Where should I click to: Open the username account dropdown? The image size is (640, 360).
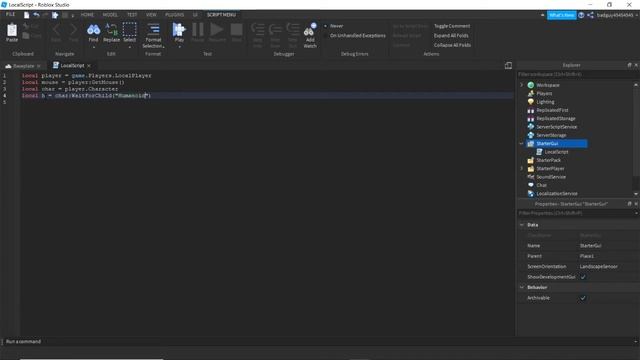pyautogui.click(x=636, y=15)
